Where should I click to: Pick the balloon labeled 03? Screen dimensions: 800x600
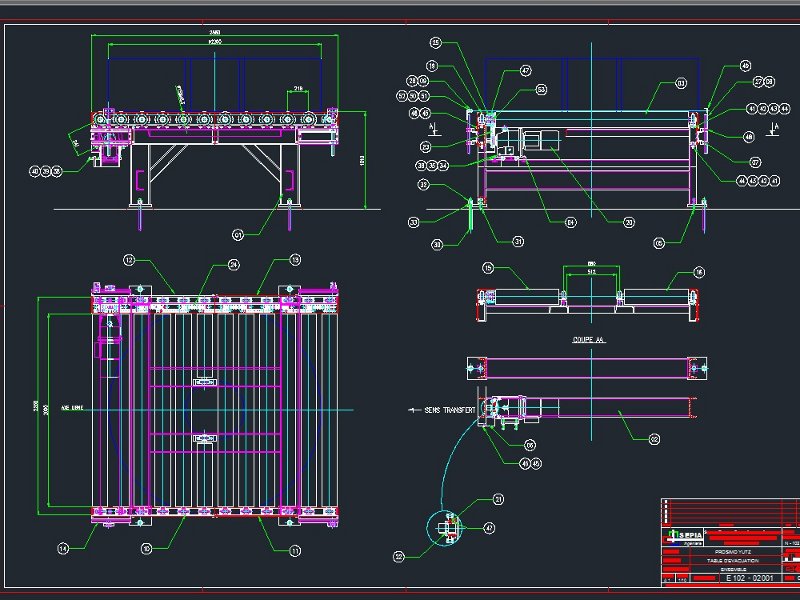click(681, 84)
